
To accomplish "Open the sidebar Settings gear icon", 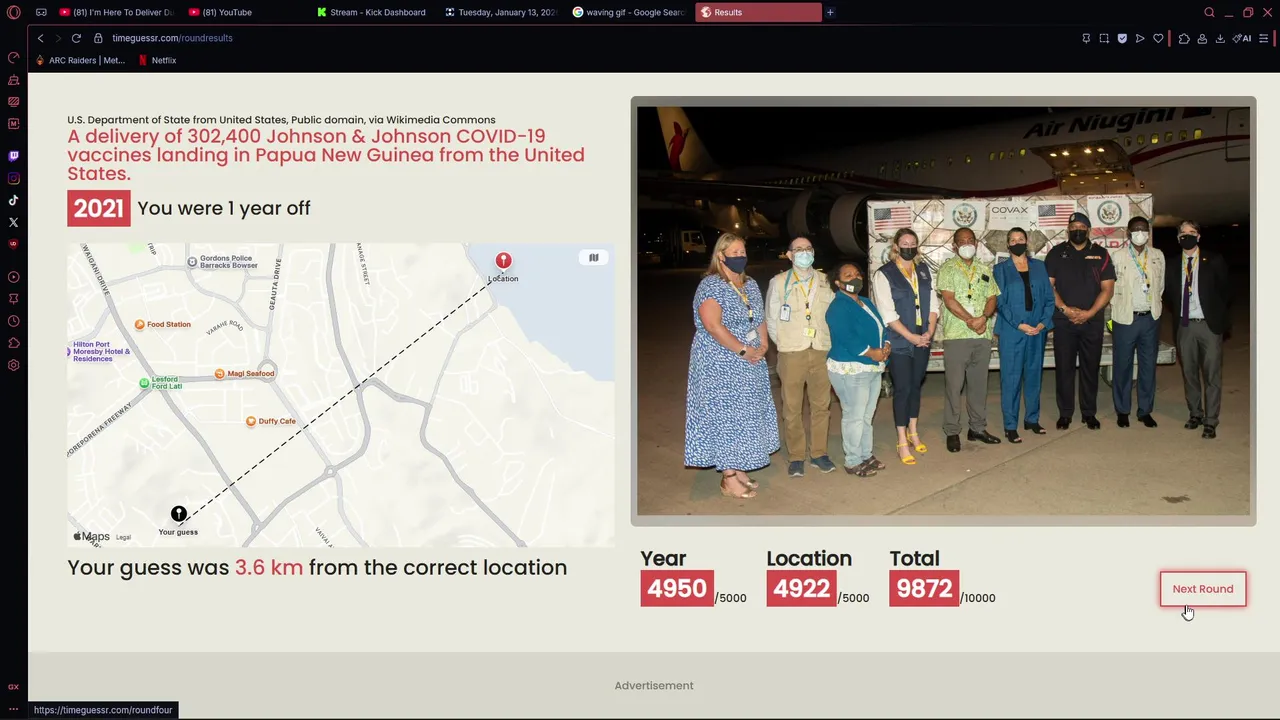I will [x=14, y=365].
